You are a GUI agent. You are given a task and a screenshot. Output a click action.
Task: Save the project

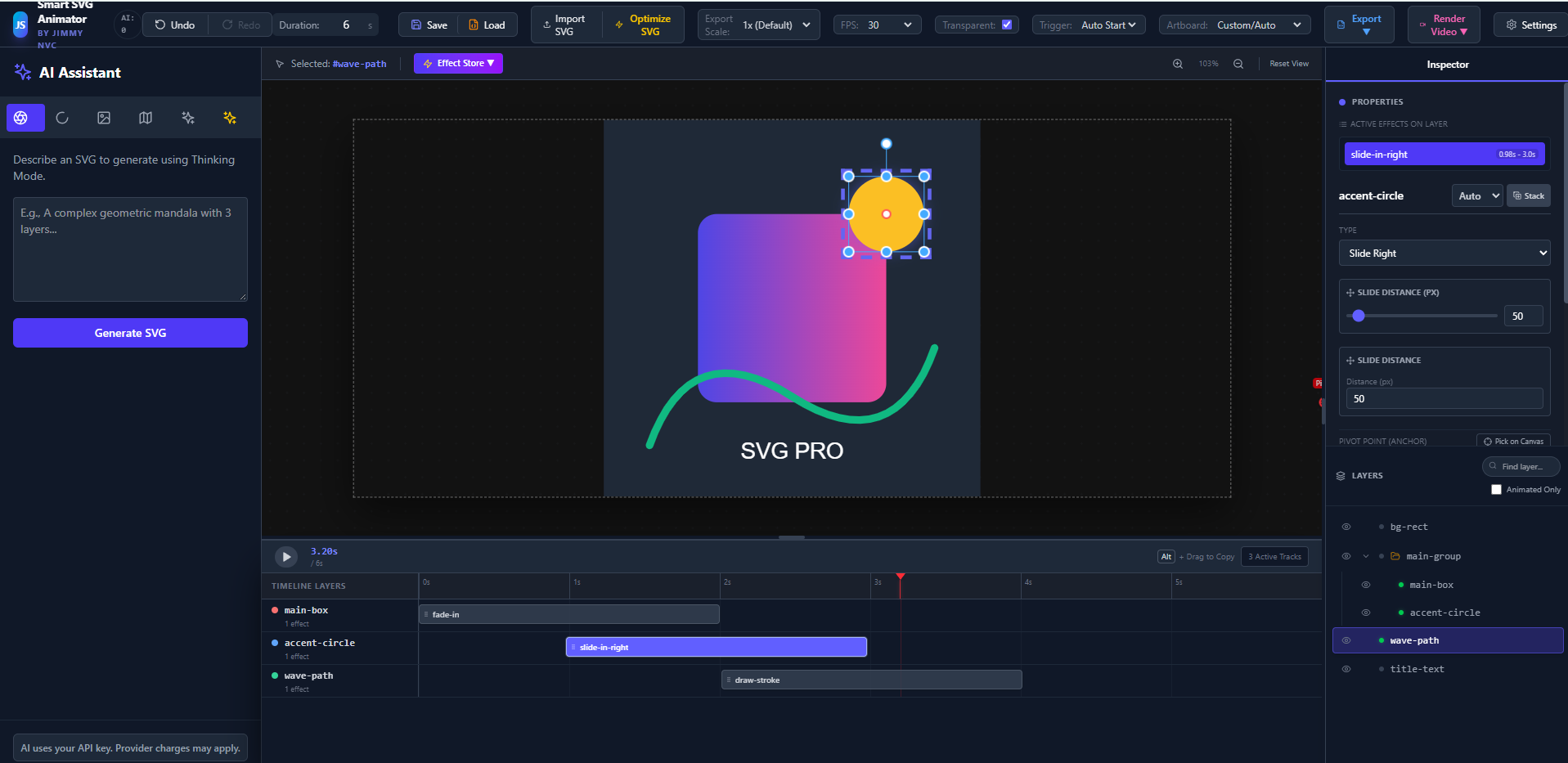pyautogui.click(x=429, y=25)
